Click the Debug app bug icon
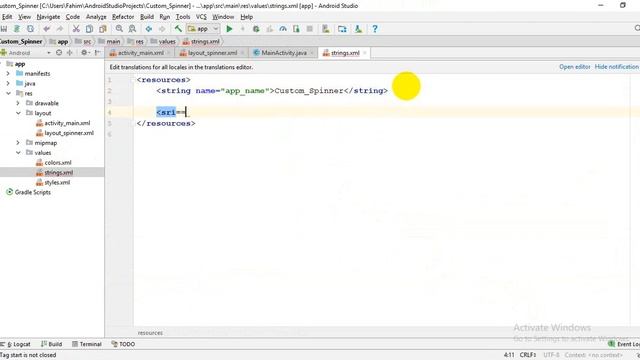Viewport: 640px width, 360px height. click(256, 29)
